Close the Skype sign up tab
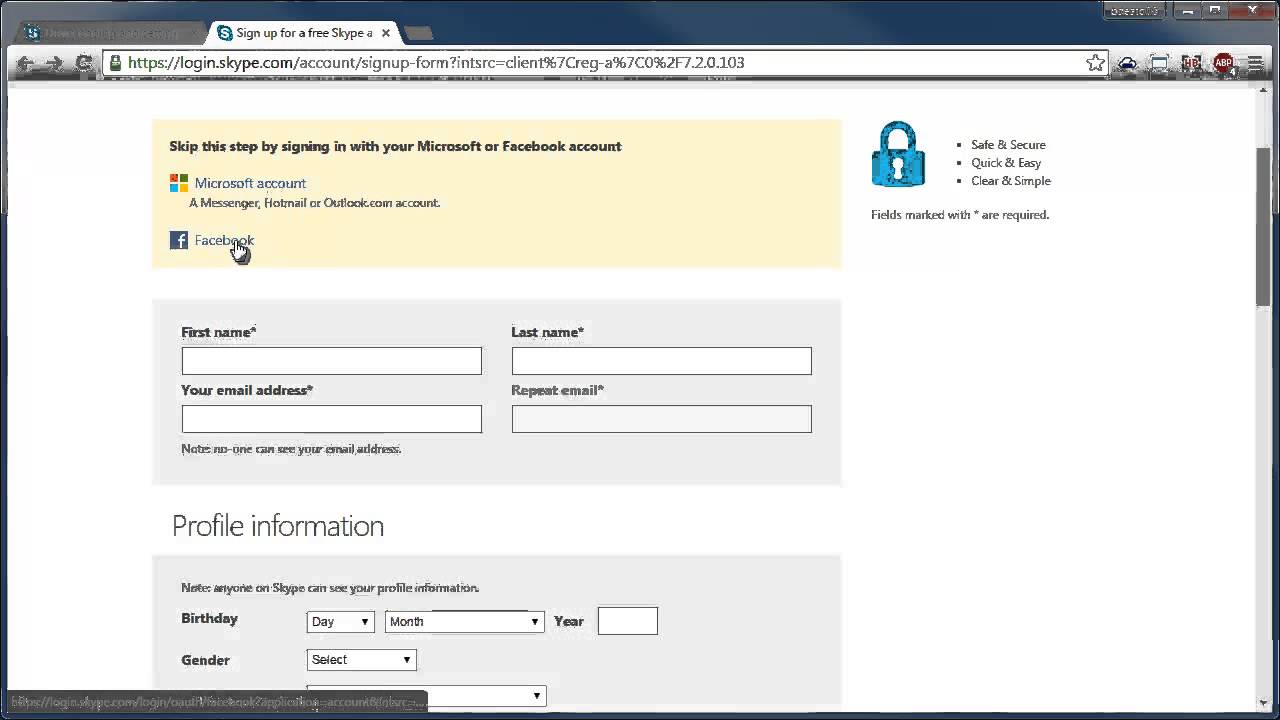The width and height of the screenshot is (1280, 720). point(386,33)
